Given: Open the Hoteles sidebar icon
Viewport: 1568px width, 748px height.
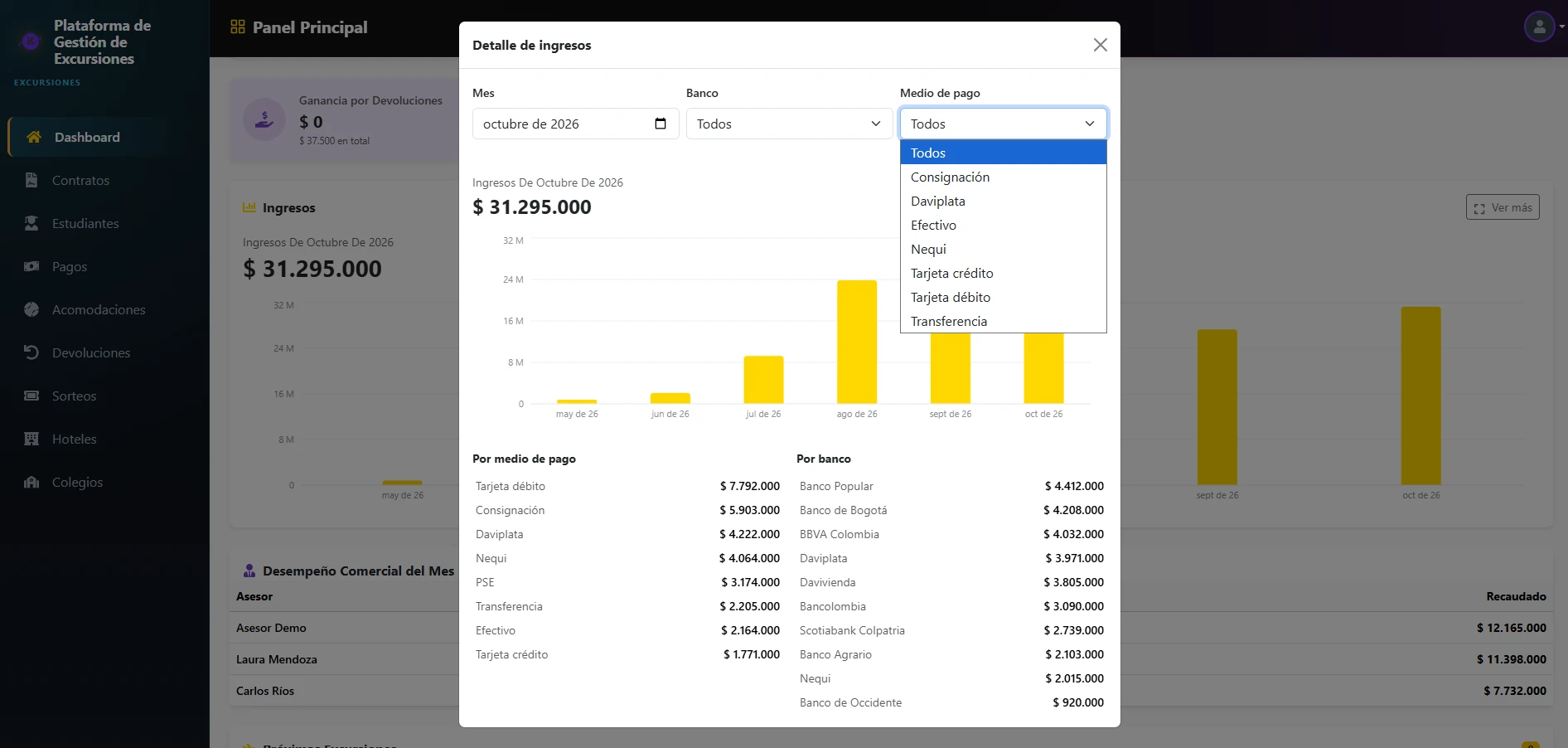Looking at the screenshot, I should point(31,439).
